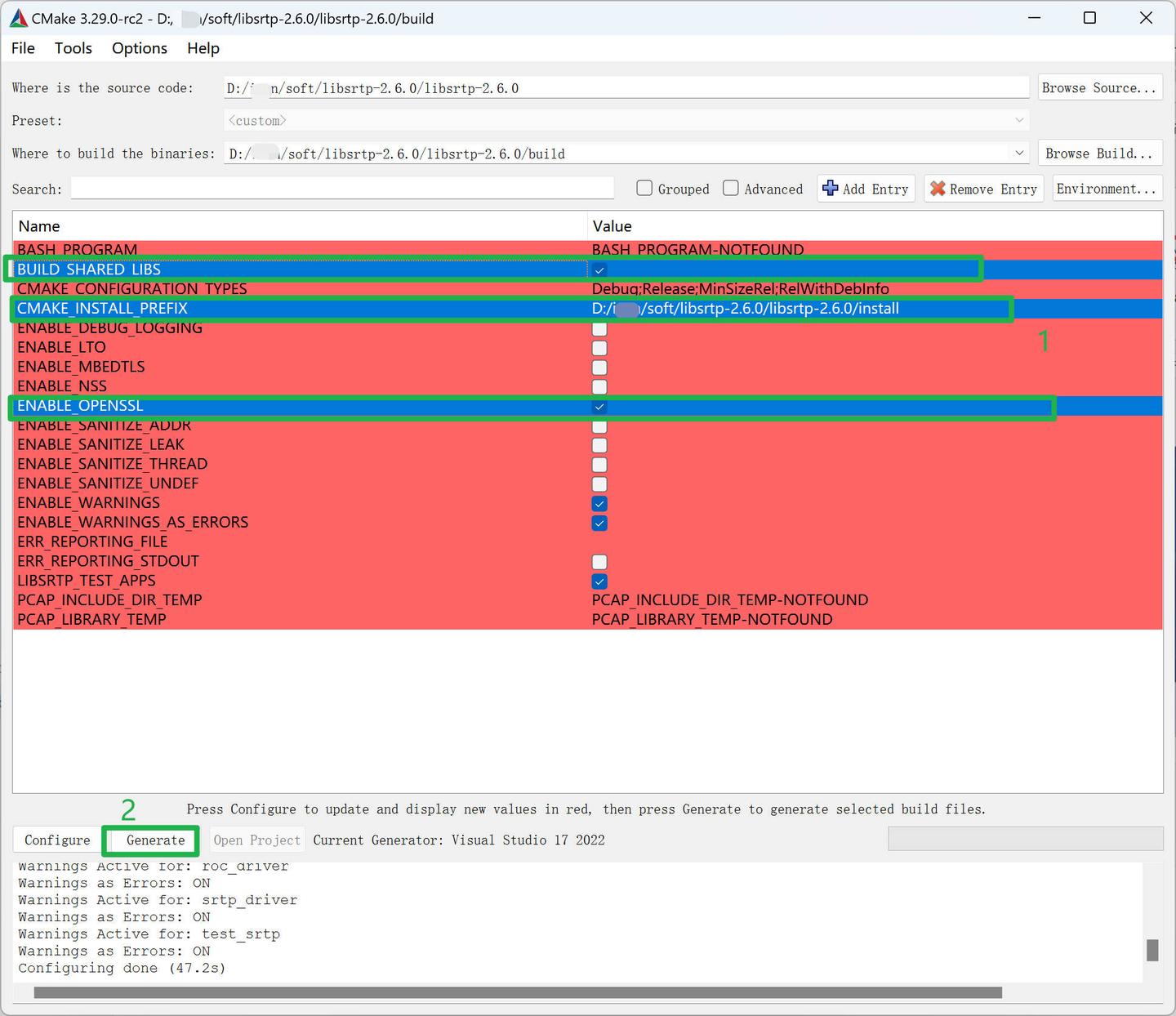Select ERR_REPORTING_FILE entry
1176x1016 pixels.
tap(92, 541)
